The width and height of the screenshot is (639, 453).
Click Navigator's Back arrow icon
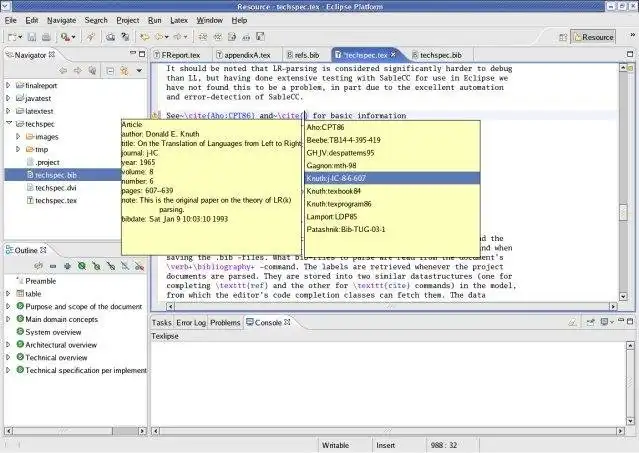pos(63,70)
